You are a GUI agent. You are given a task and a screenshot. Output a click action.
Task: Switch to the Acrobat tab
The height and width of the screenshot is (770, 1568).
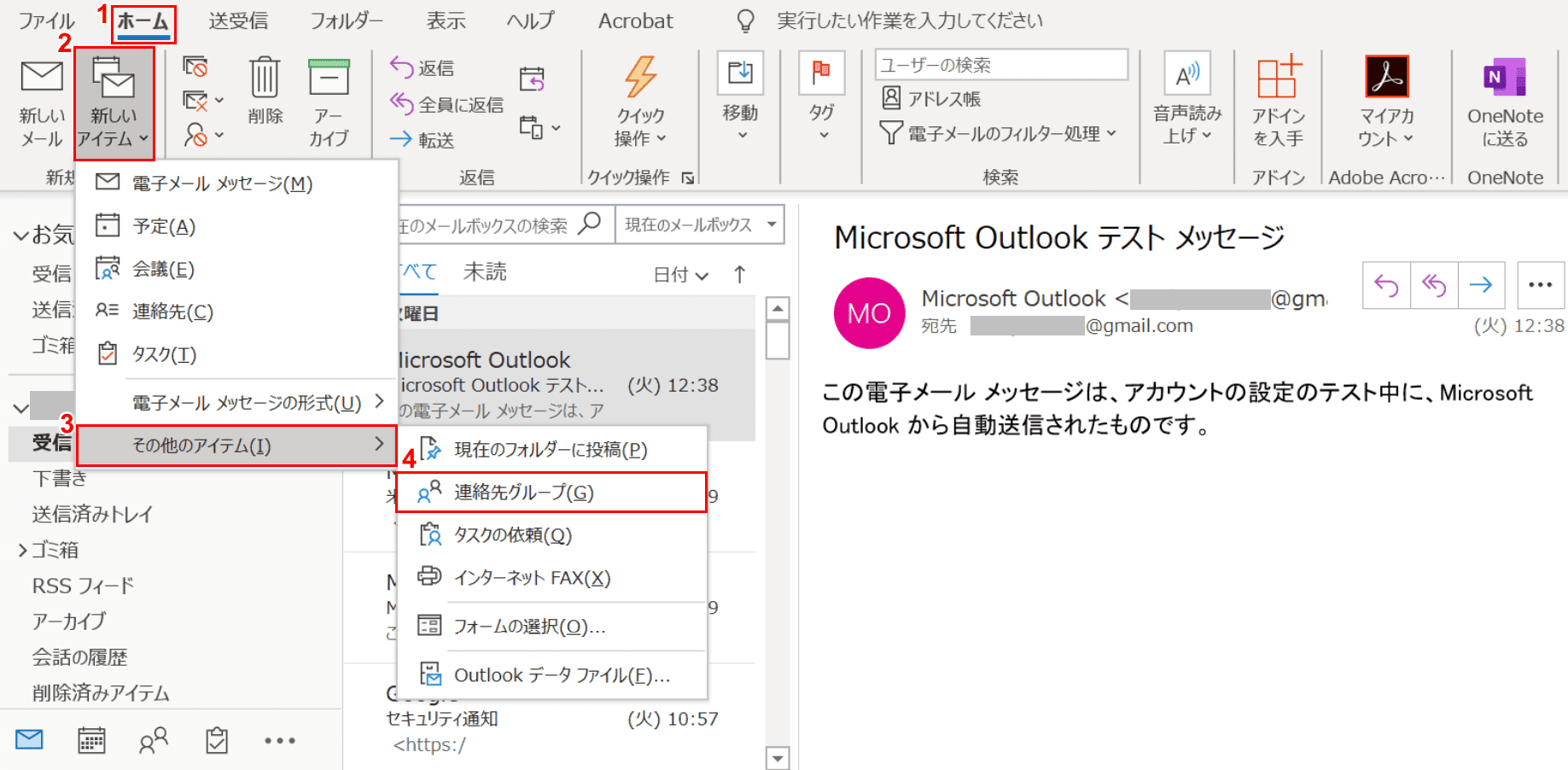(x=635, y=20)
